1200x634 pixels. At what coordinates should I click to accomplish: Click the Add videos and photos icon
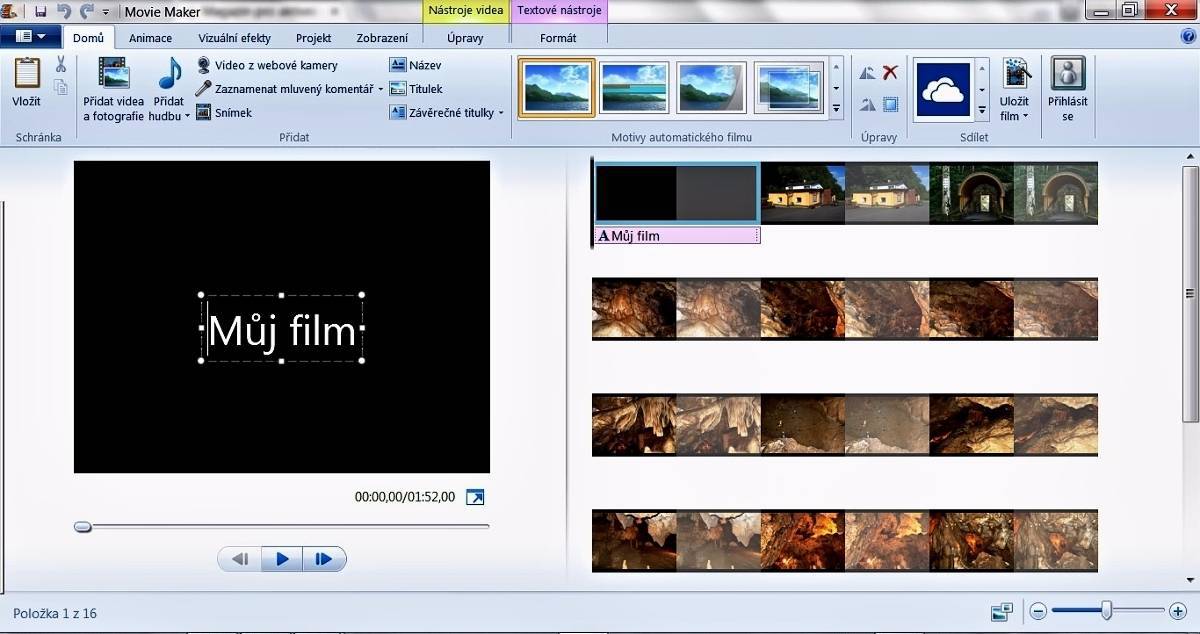coord(113,74)
